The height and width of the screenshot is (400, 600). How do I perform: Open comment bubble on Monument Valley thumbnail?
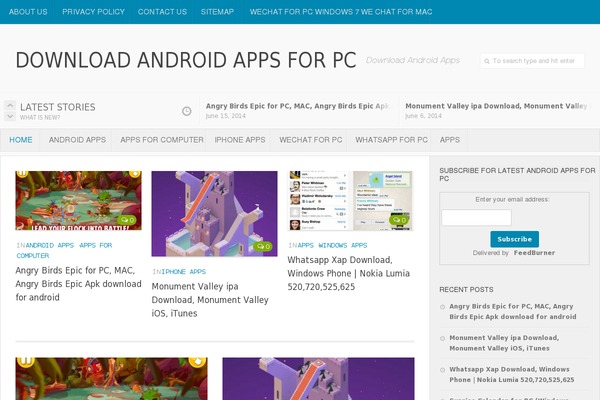pos(263,246)
